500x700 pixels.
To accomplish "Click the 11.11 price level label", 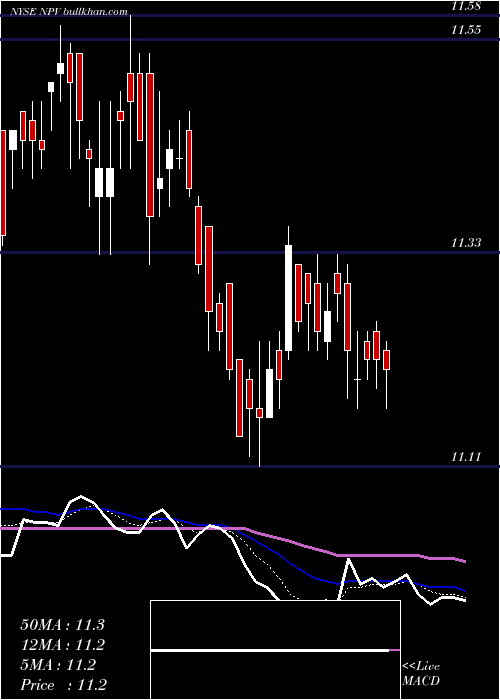I will (466, 457).
